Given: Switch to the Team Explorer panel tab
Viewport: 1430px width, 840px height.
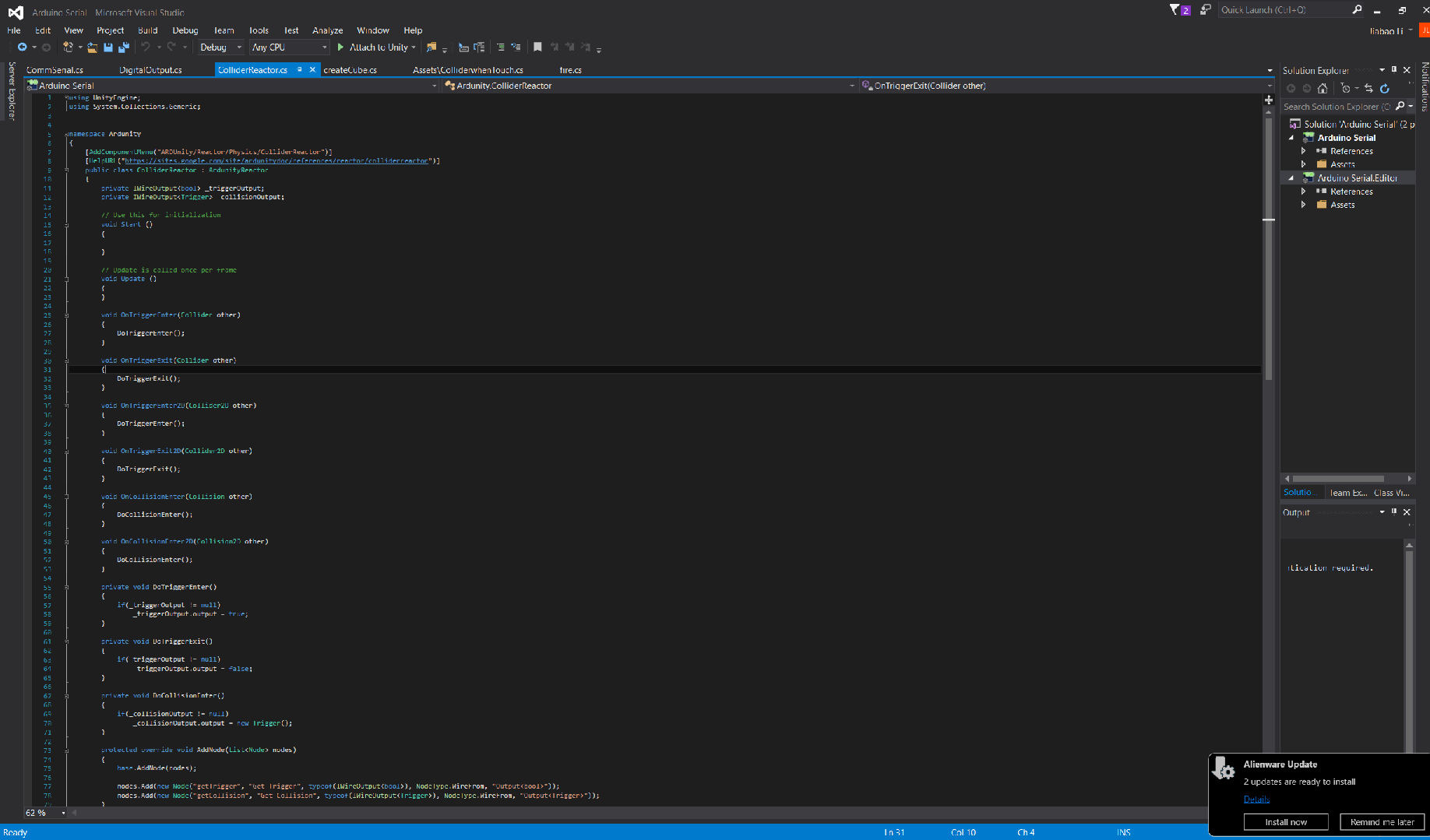Looking at the screenshot, I should pyautogui.click(x=1348, y=493).
